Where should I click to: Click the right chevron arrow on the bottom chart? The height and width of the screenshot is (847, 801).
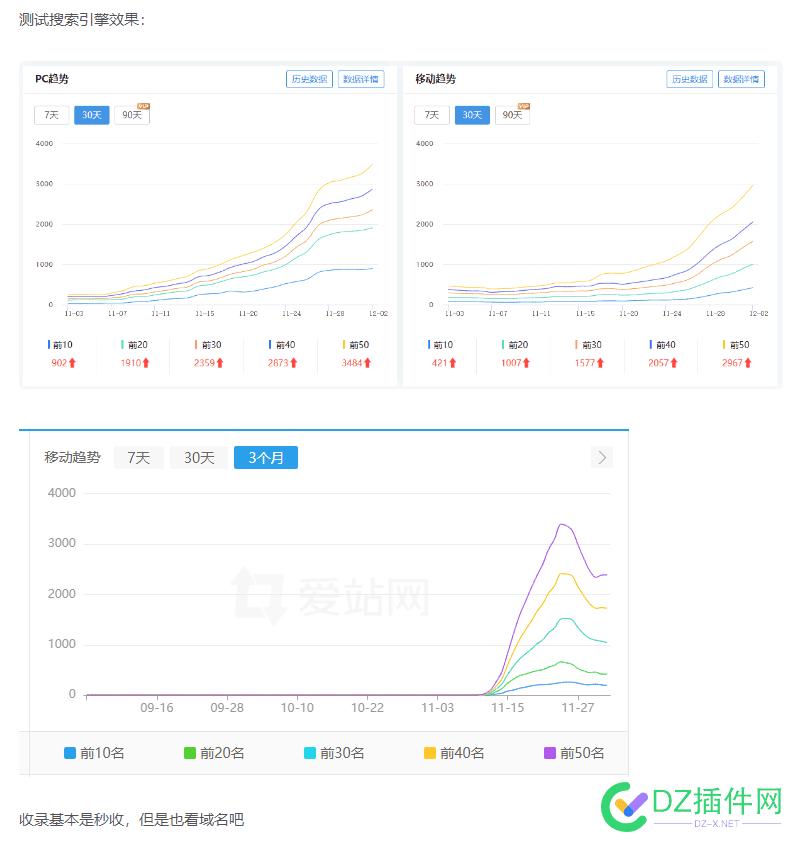(x=602, y=458)
